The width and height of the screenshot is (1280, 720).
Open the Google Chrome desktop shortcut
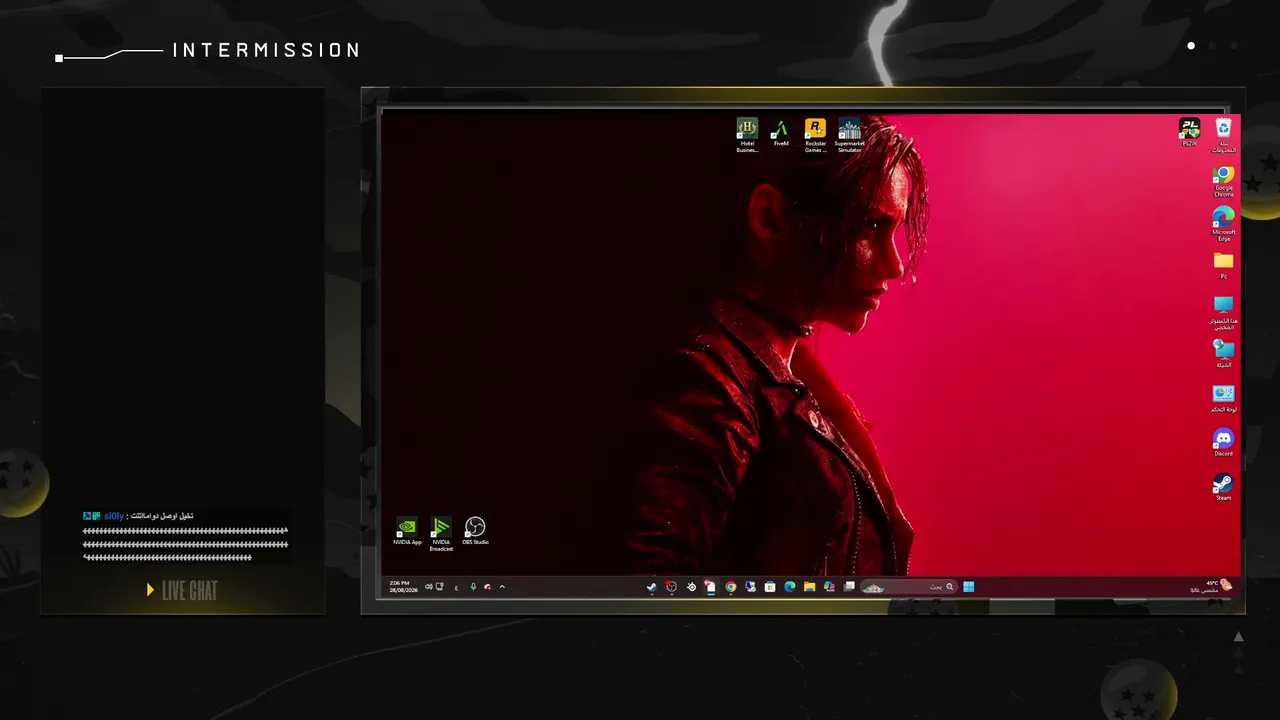coord(1223,181)
